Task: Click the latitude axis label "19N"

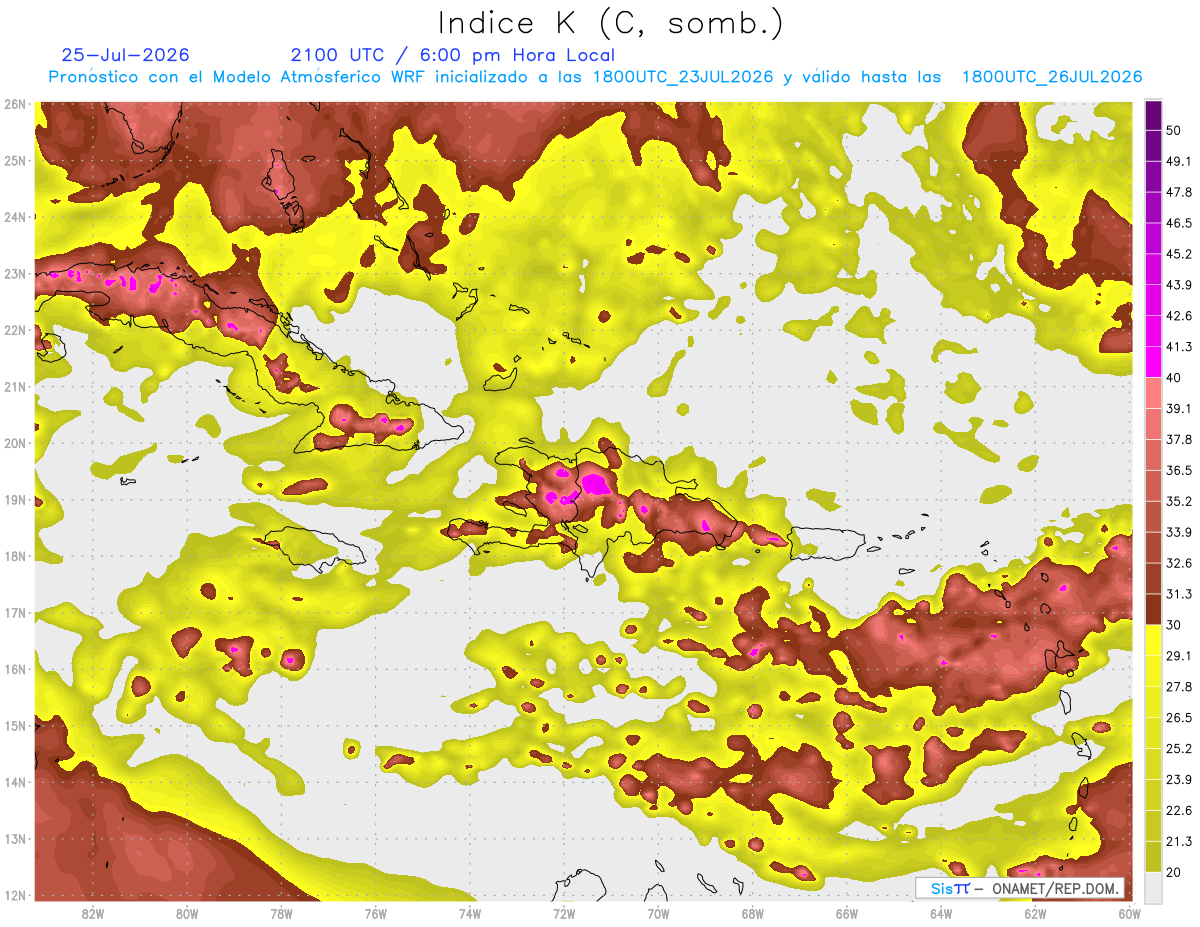Action: tap(15, 499)
